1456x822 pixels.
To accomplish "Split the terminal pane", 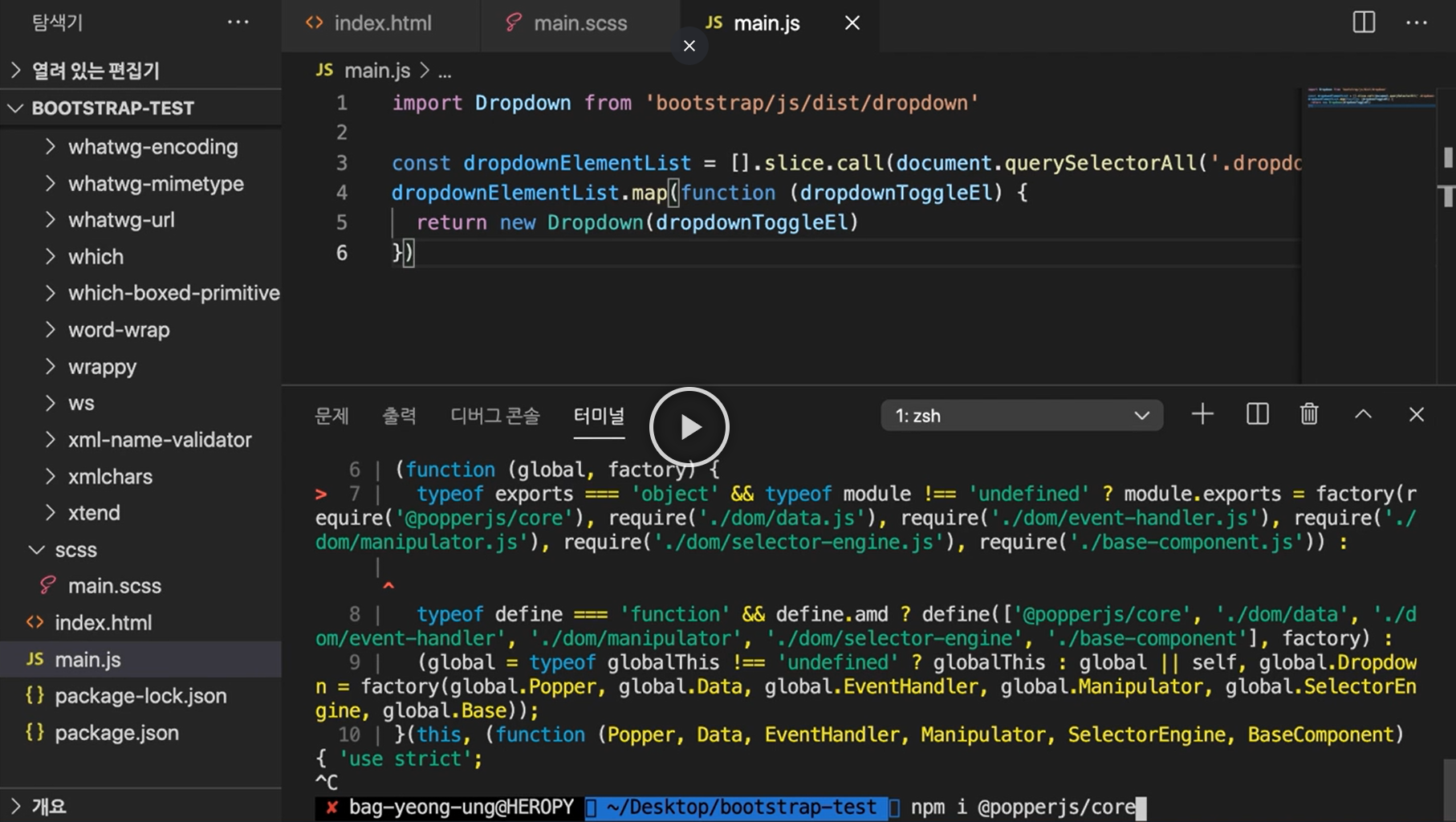I will point(1257,415).
